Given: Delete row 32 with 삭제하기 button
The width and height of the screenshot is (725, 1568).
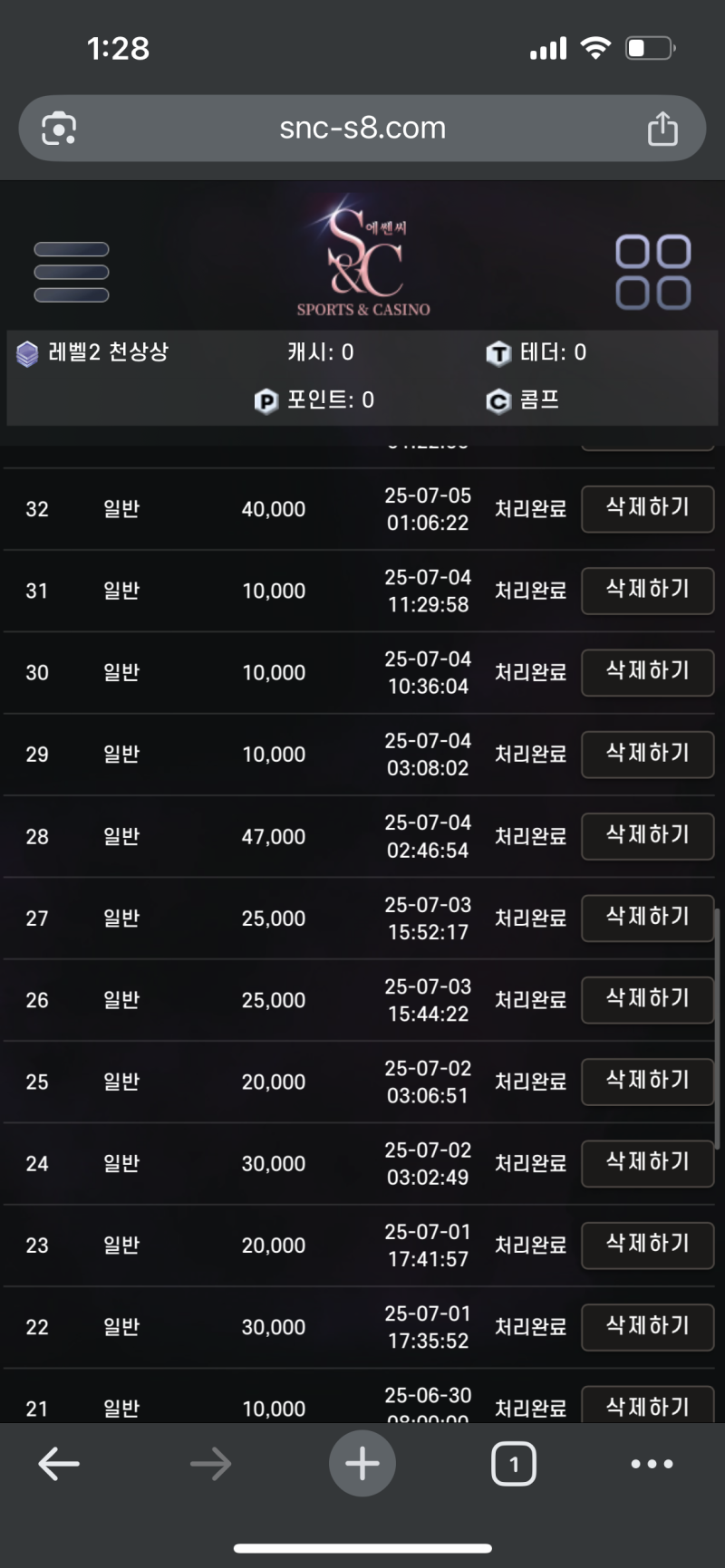Looking at the screenshot, I should tap(648, 508).
